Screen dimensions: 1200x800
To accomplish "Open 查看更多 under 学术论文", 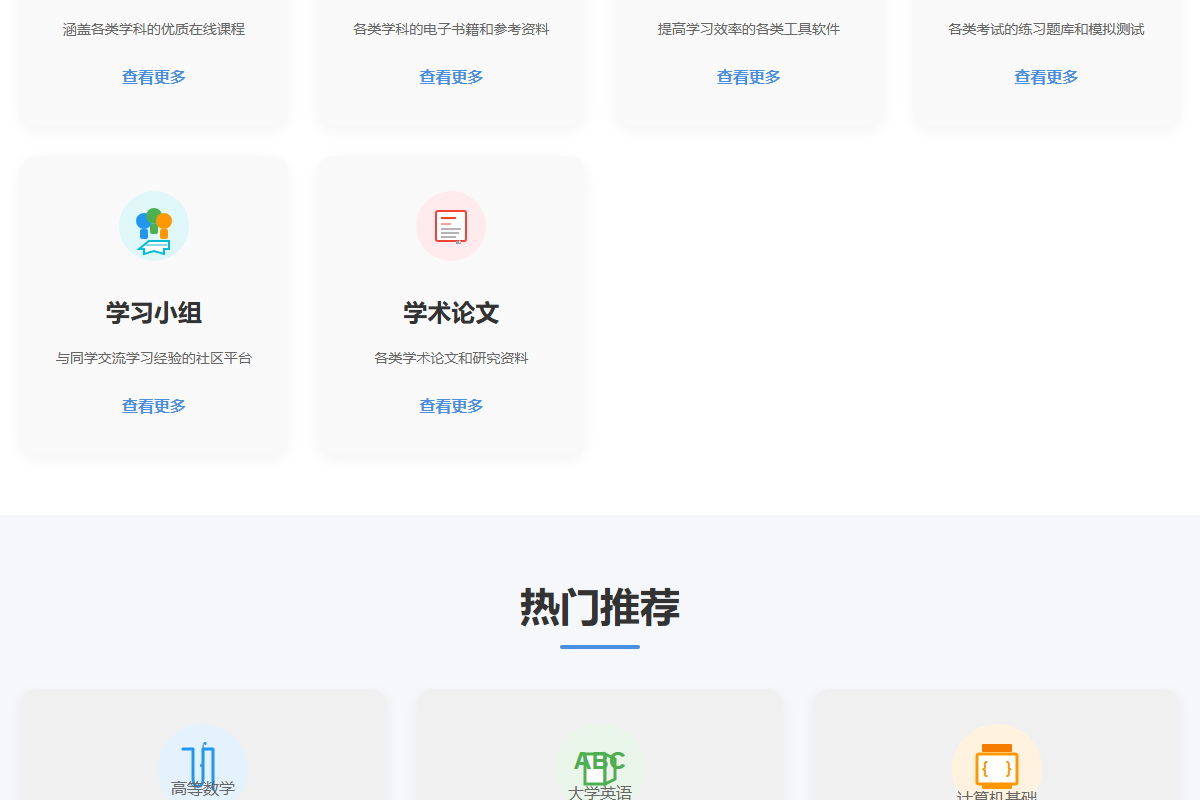I will point(450,405).
